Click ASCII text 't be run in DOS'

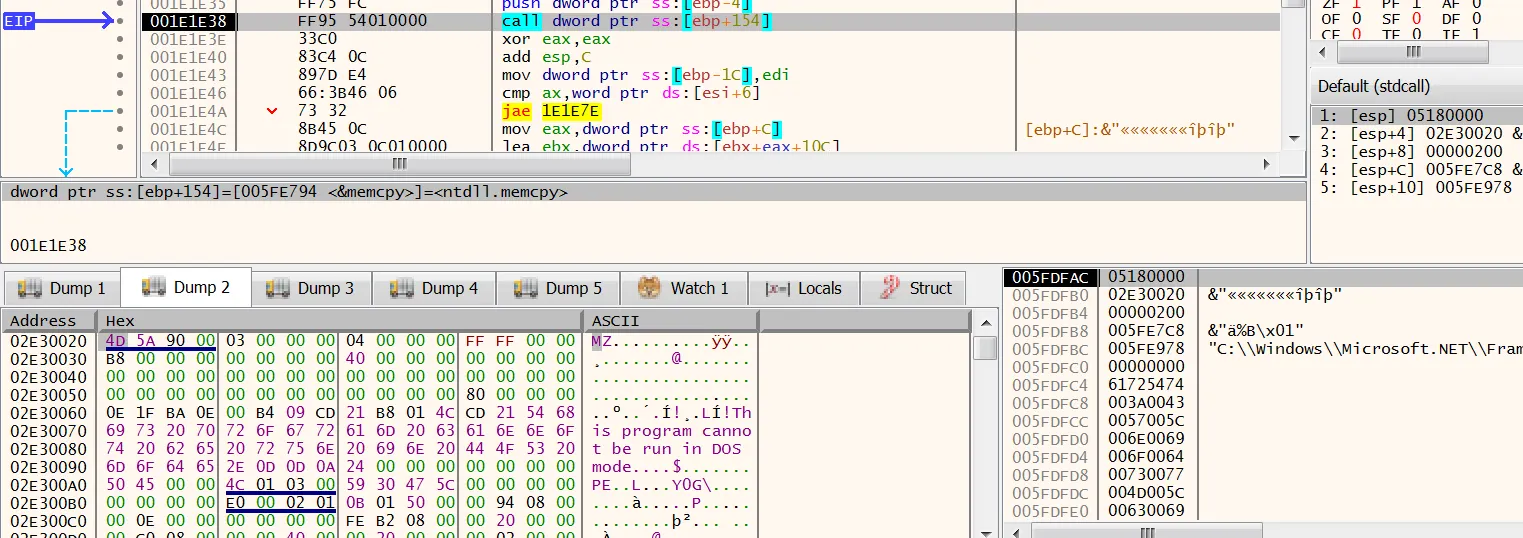pyautogui.click(x=666, y=449)
